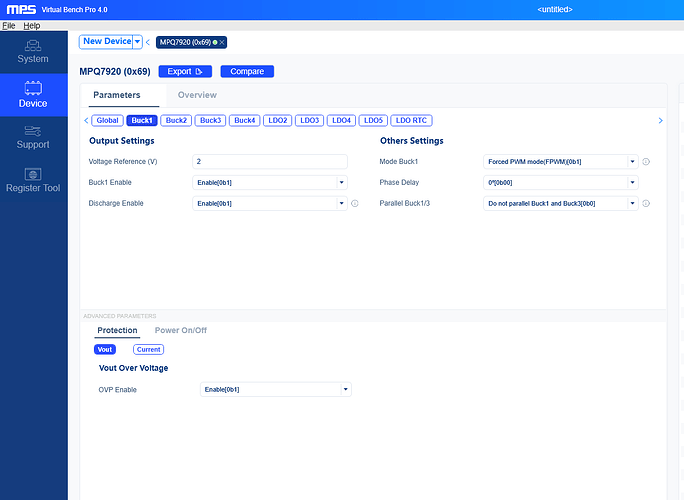The image size is (684, 500).
Task: Expand the OVP Enable dropdown
Action: pos(275,389)
